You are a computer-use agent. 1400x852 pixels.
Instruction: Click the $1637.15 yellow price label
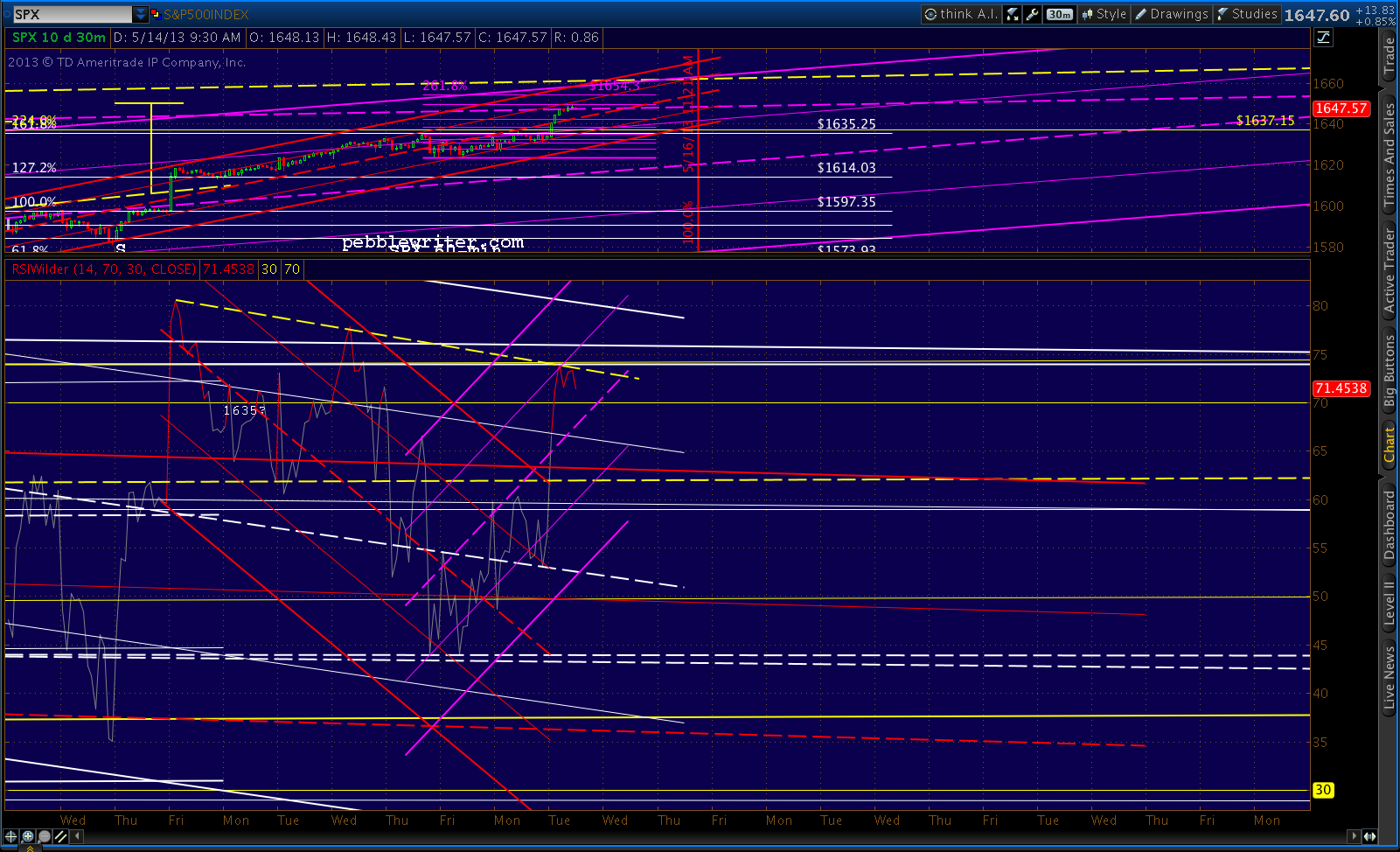1265,121
